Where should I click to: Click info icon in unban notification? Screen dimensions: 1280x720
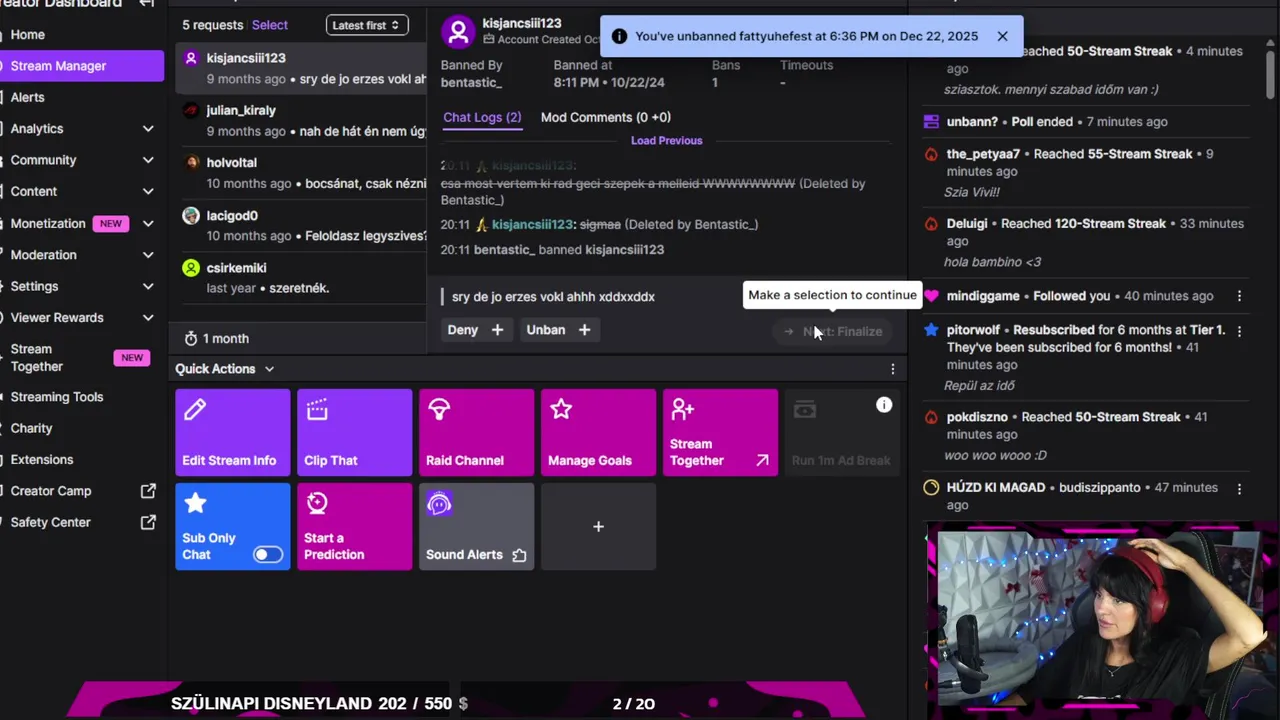619,36
